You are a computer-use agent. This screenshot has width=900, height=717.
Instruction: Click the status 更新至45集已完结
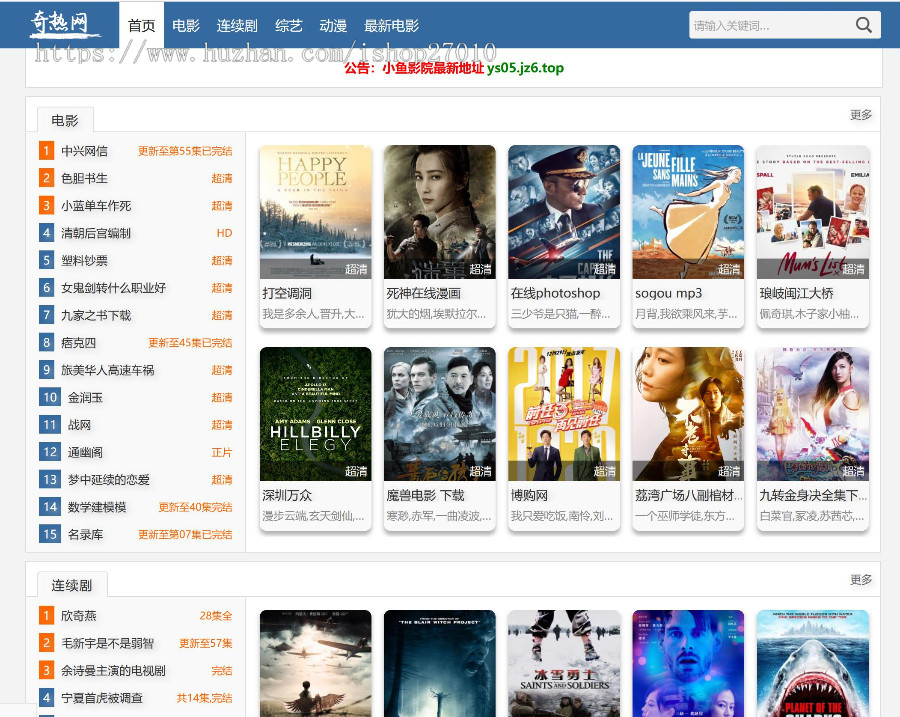[190, 343]
